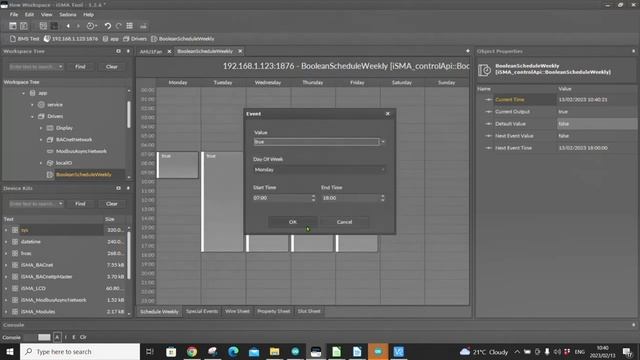Open the history clock dropdown in the toolbar
The image size is (640, 360).
tap(91, 26)
